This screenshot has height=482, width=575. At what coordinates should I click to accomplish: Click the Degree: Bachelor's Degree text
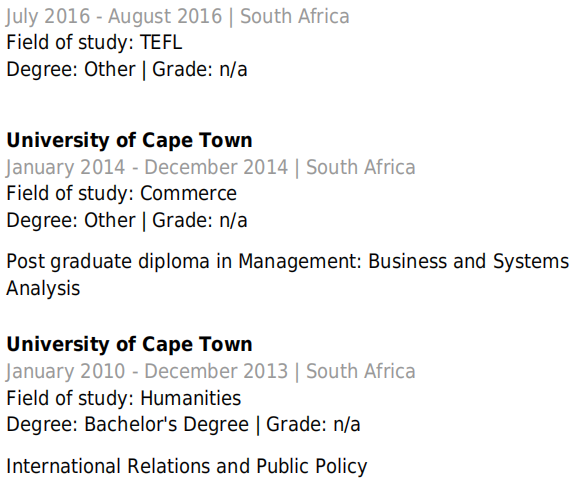[x=128, y=424]
